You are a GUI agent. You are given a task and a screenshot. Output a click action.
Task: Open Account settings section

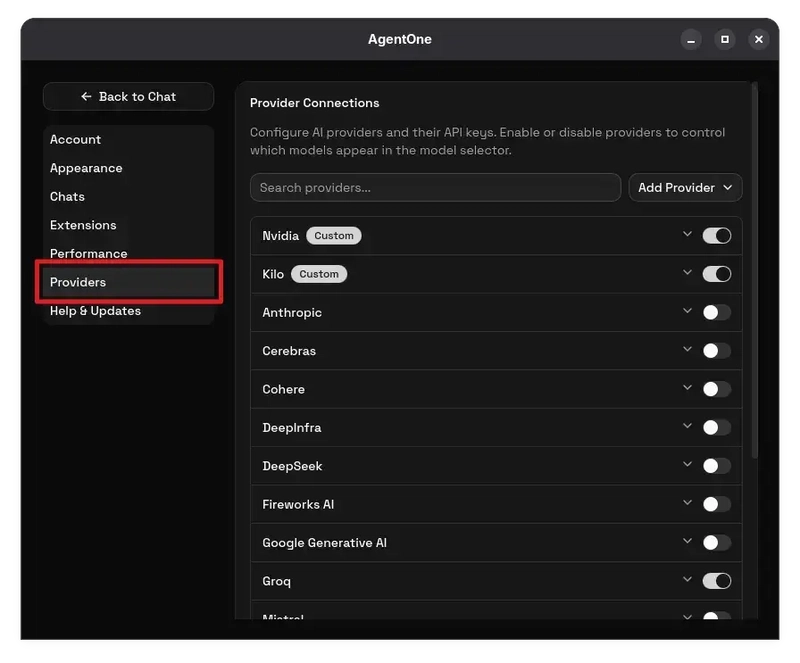coord(129,139)
